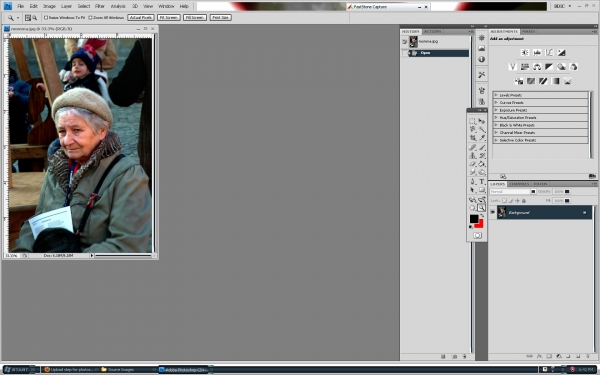Enable Zoom All Windows checkbox

[90, 18]
